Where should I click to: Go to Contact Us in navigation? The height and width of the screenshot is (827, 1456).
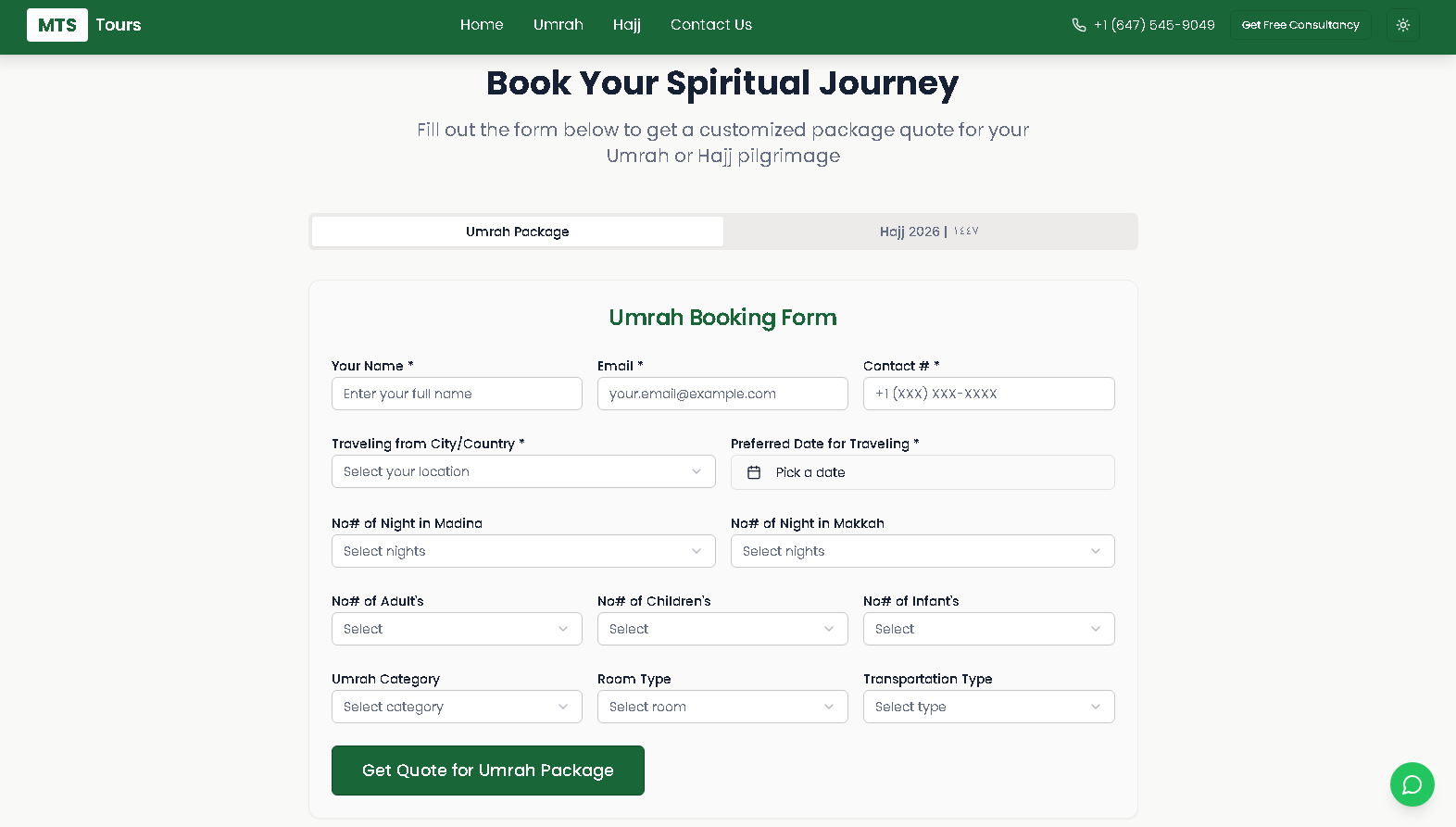coord(711,25)
